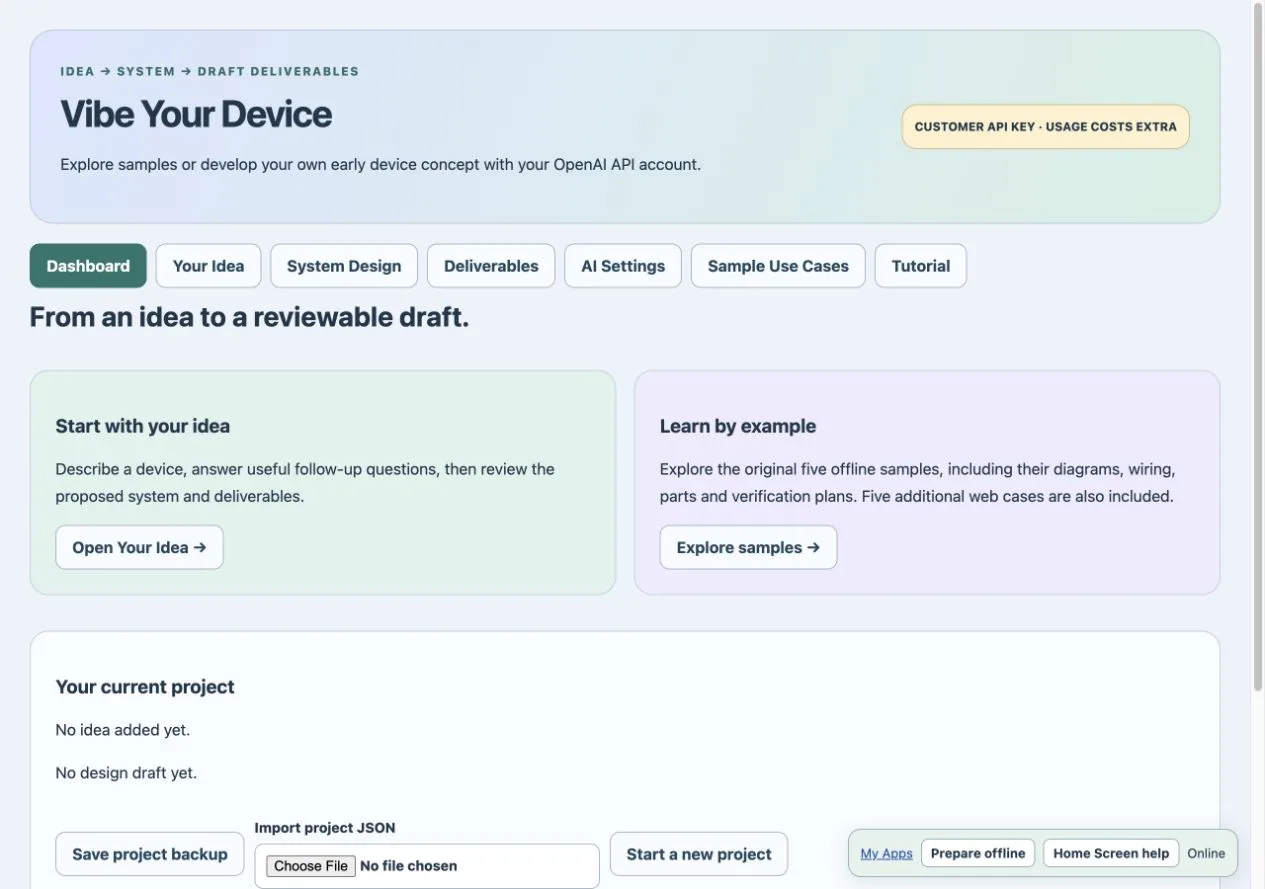The height and width of the screenshot is (889, 1265).
Task: Click the 'Import project JSON' label
Action: [x=325, y=828]
